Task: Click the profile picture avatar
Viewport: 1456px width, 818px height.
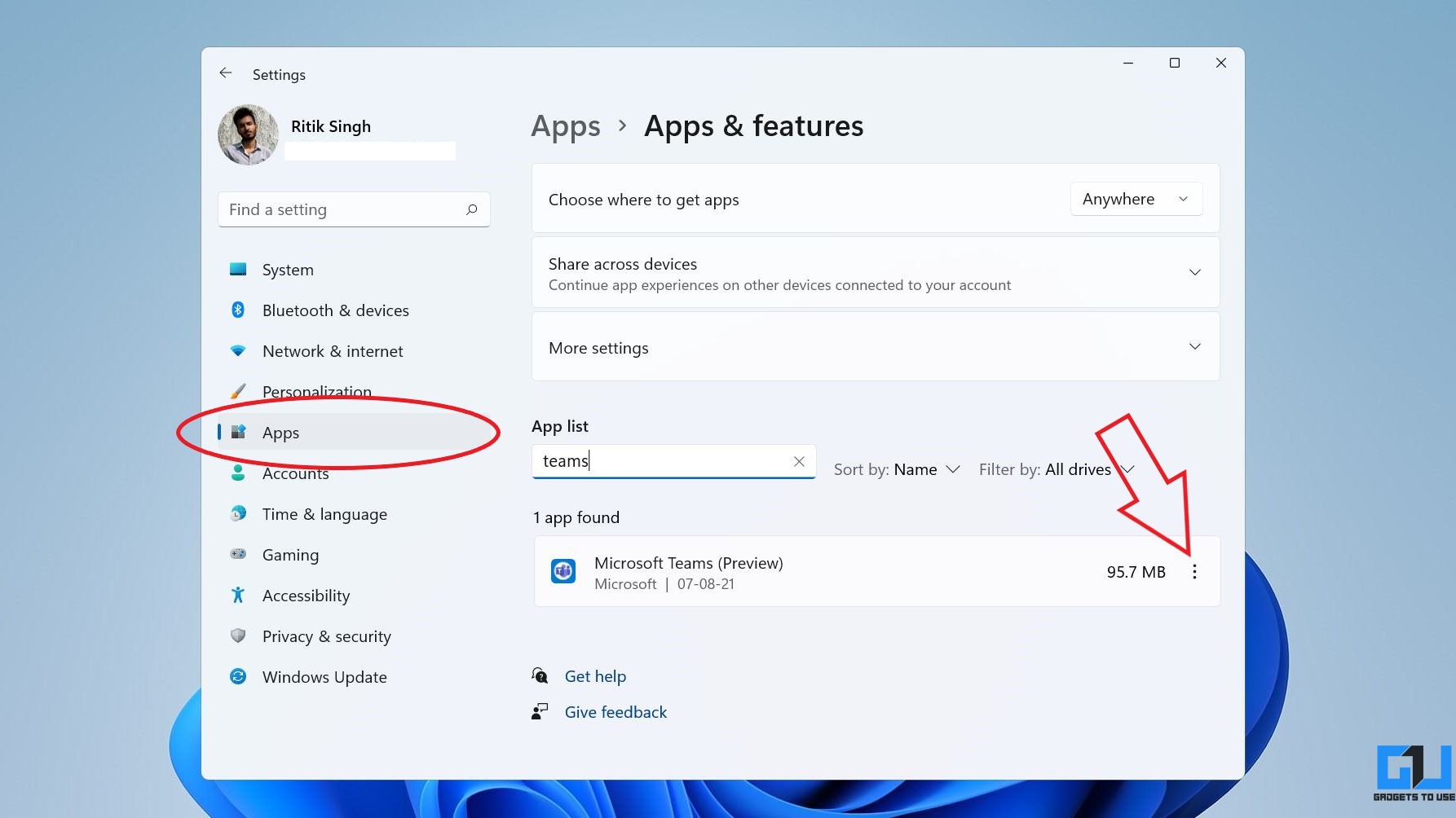Action: [249, 134]
